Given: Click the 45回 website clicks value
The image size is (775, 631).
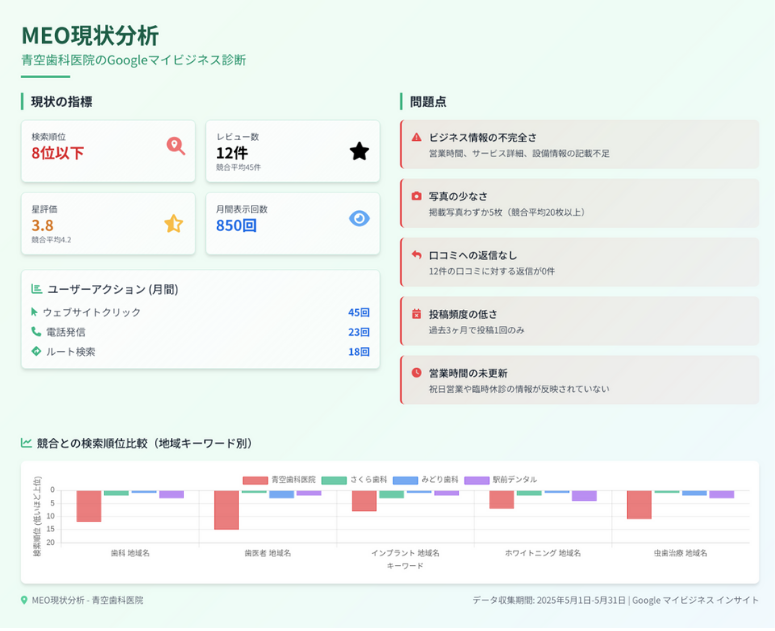Looking at the screenshot, I should point(359,312).
